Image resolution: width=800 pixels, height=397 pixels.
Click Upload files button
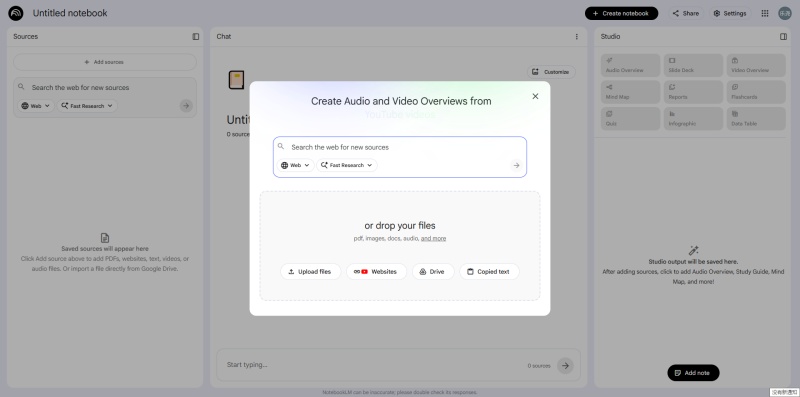pos(310,271)
